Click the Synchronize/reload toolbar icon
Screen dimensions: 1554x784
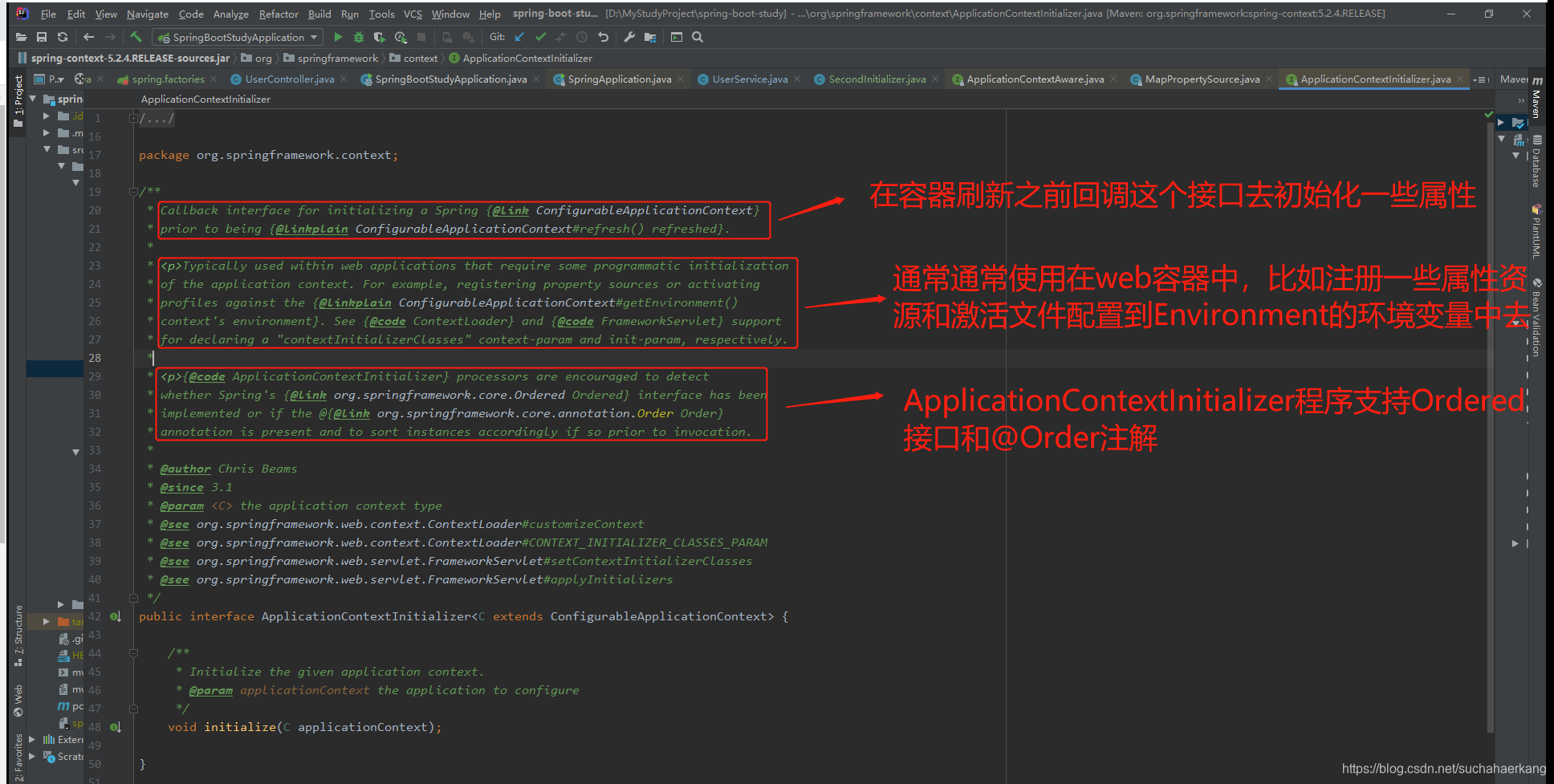click(63, 37)
